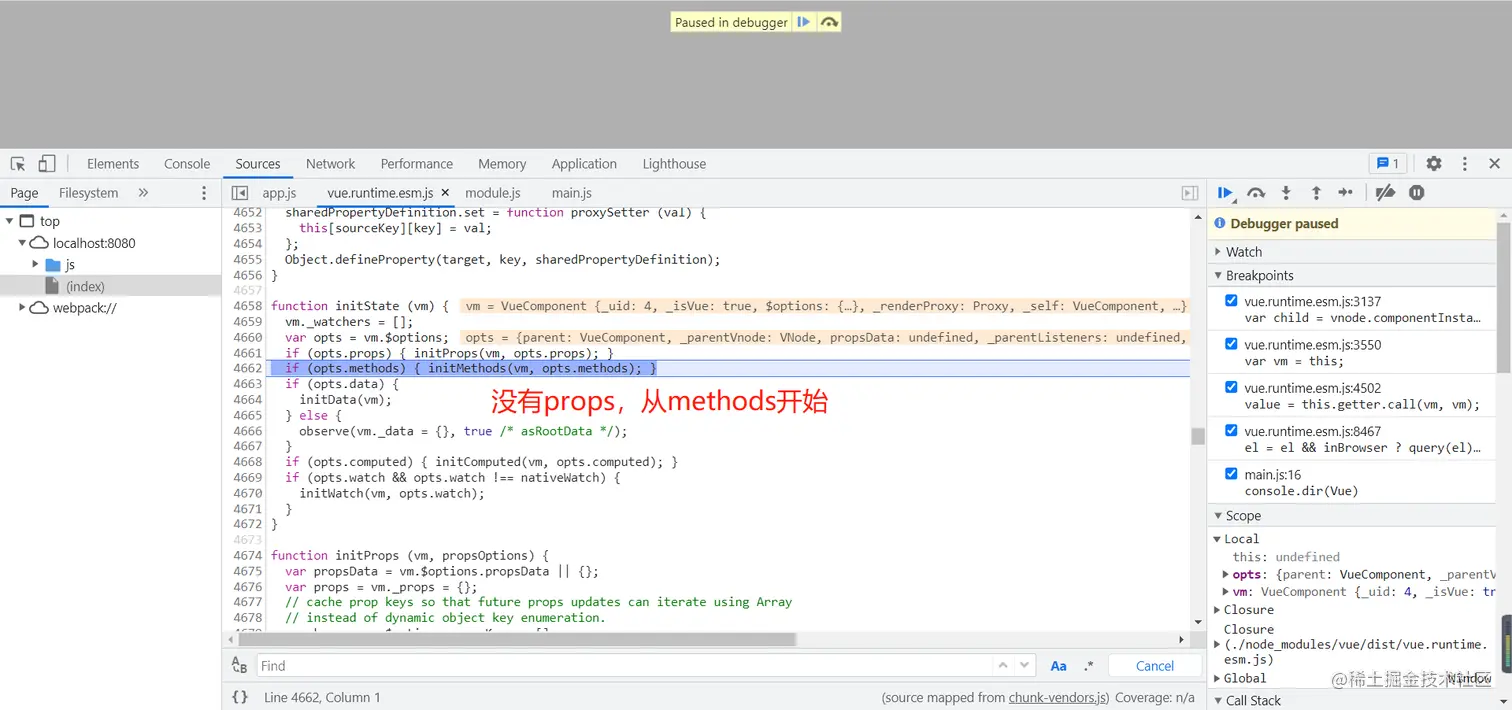
Task: Open the module.js file tab
Action: tap(493, 193)
